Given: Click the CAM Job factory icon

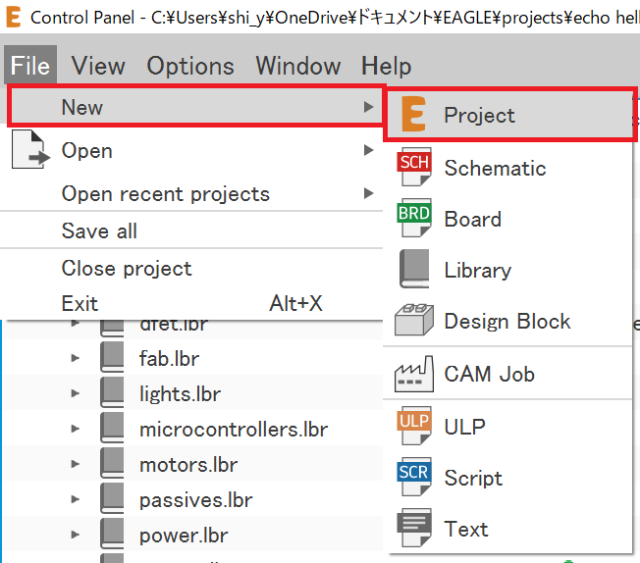Looking at the screenshot, I should [x=414, y=374].
